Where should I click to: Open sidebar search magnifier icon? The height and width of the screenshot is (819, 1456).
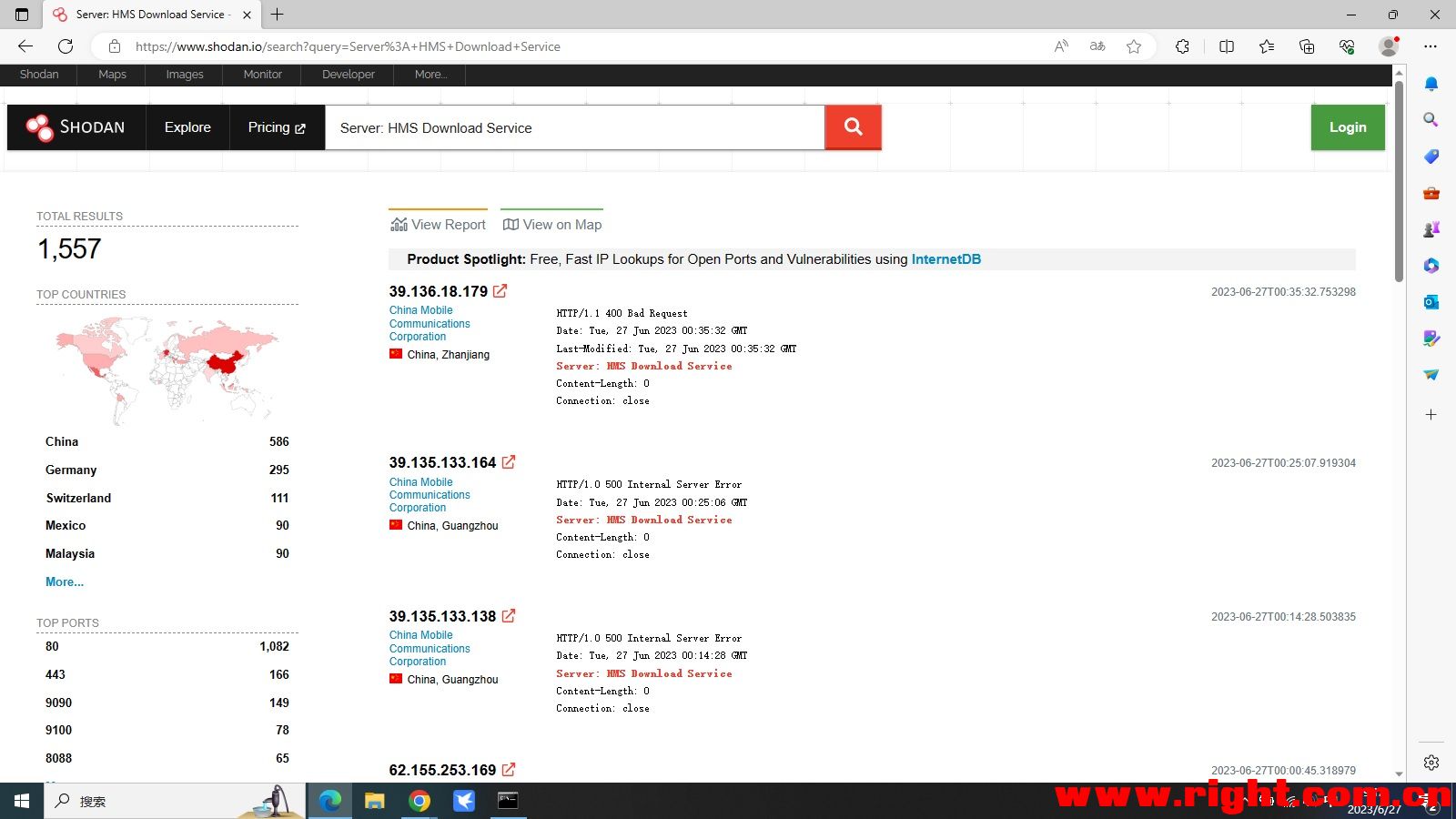pos(1431,120)
